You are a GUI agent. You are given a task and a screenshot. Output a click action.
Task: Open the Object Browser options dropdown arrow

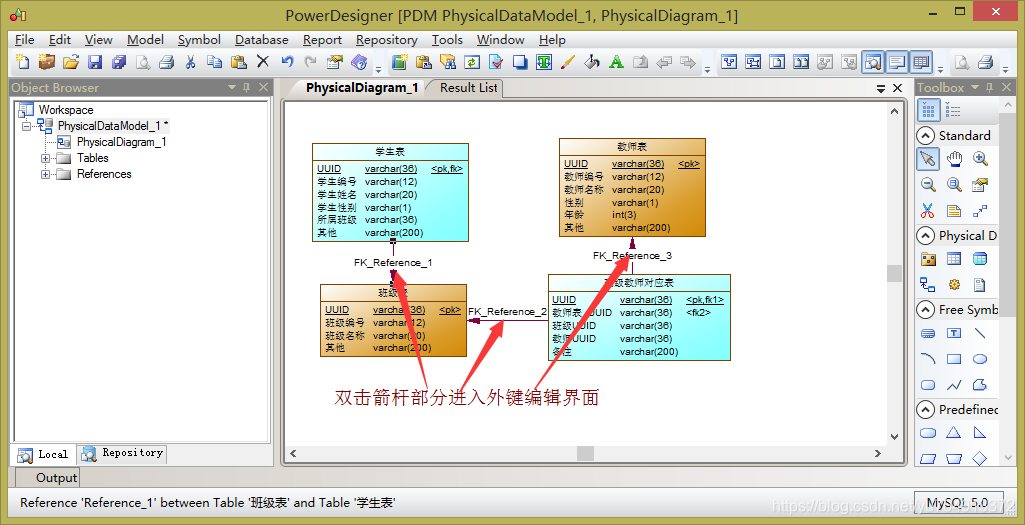pyautogui.click(x=232, y=88)
